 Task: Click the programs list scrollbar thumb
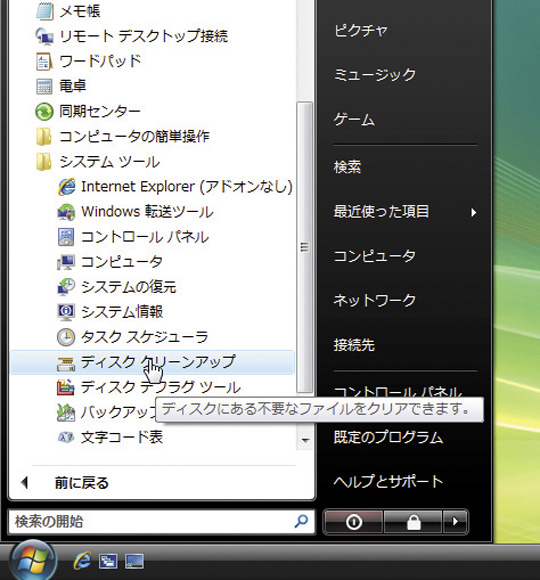305,247
